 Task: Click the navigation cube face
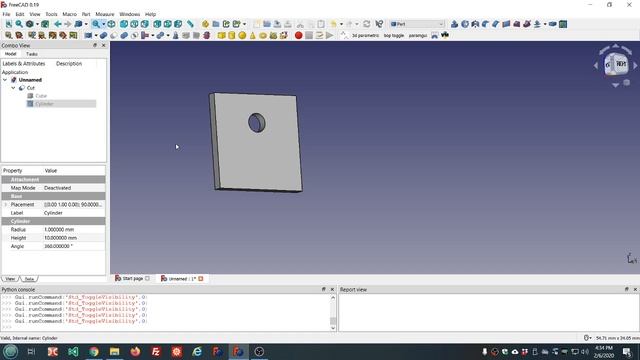pyautogui.click(x=621, y=64)
